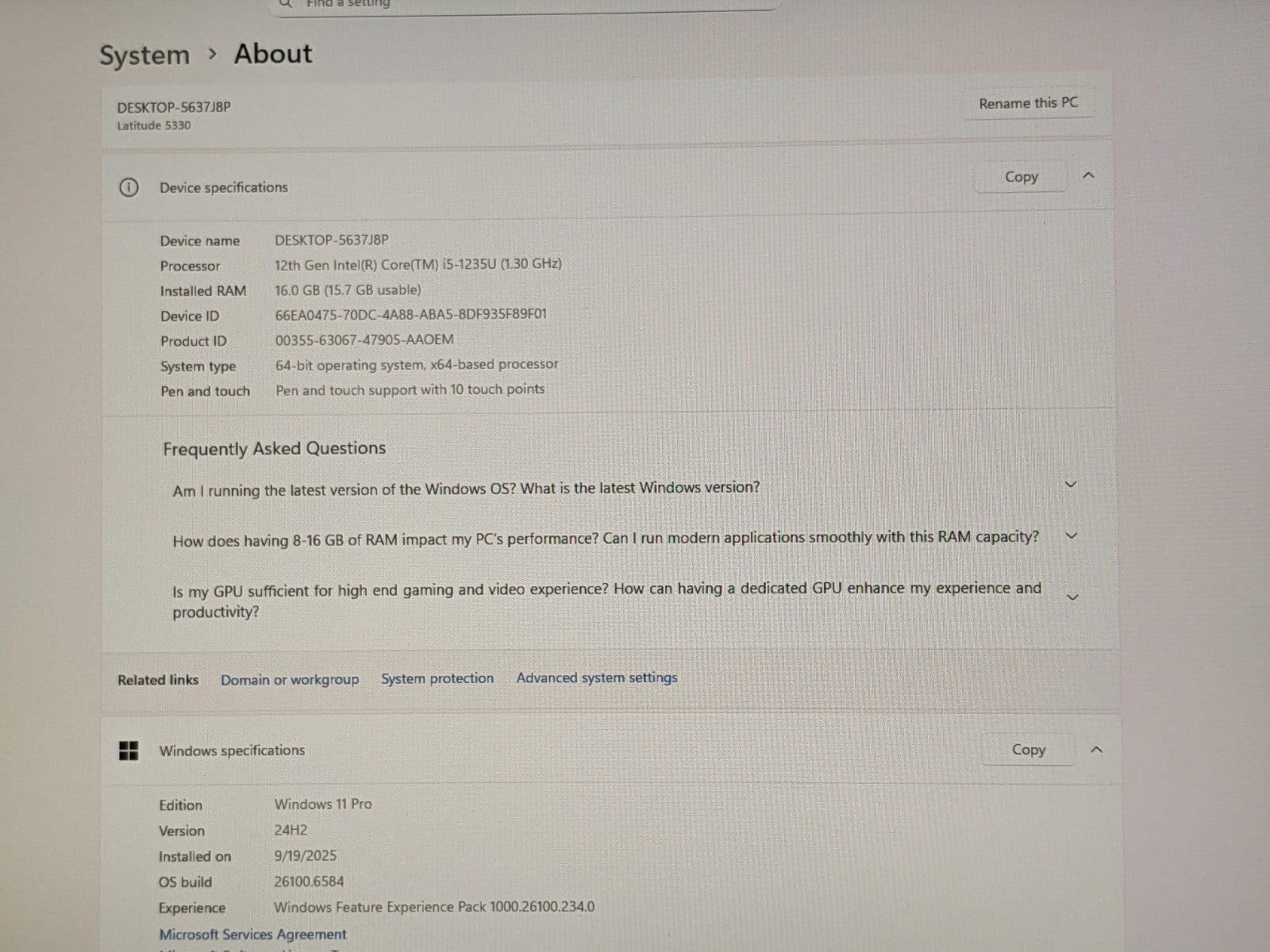1270x952 pixels.
Task: Copy the device specifications
Action: click(1021, 177)
